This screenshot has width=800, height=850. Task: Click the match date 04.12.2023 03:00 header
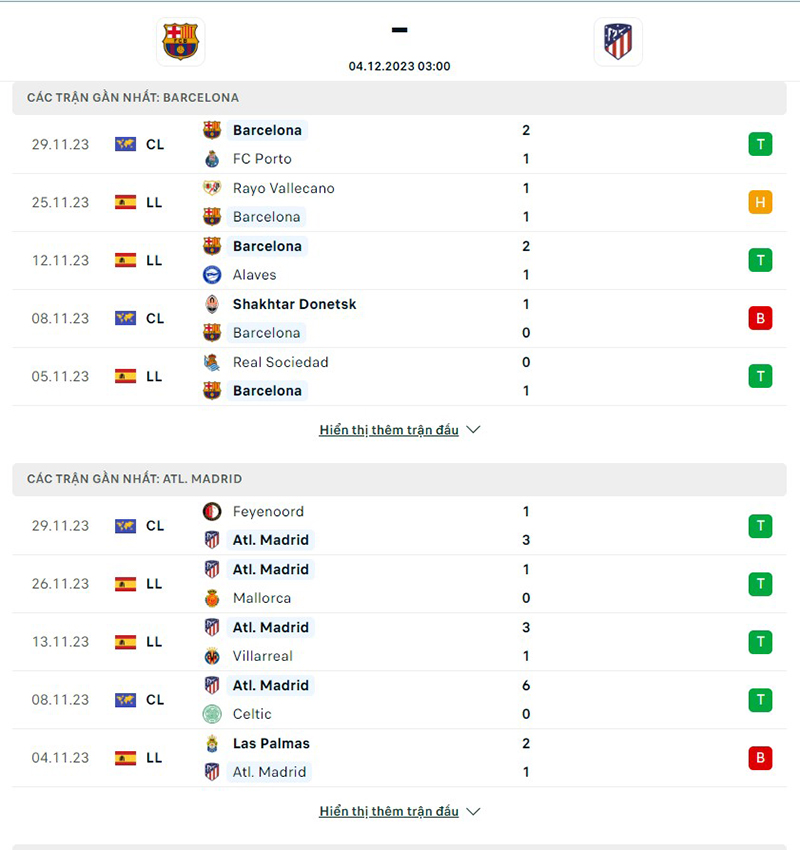pos(399,66)
